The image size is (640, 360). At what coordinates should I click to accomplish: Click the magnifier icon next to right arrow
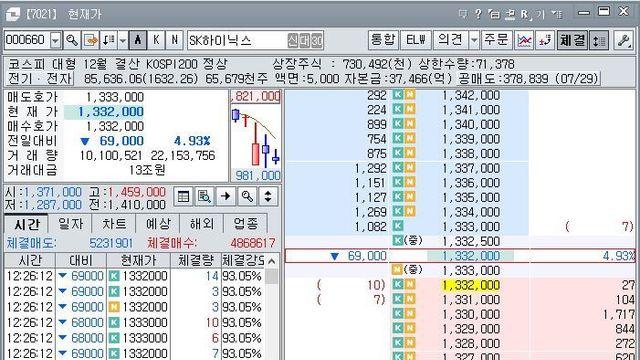(247, 196)
